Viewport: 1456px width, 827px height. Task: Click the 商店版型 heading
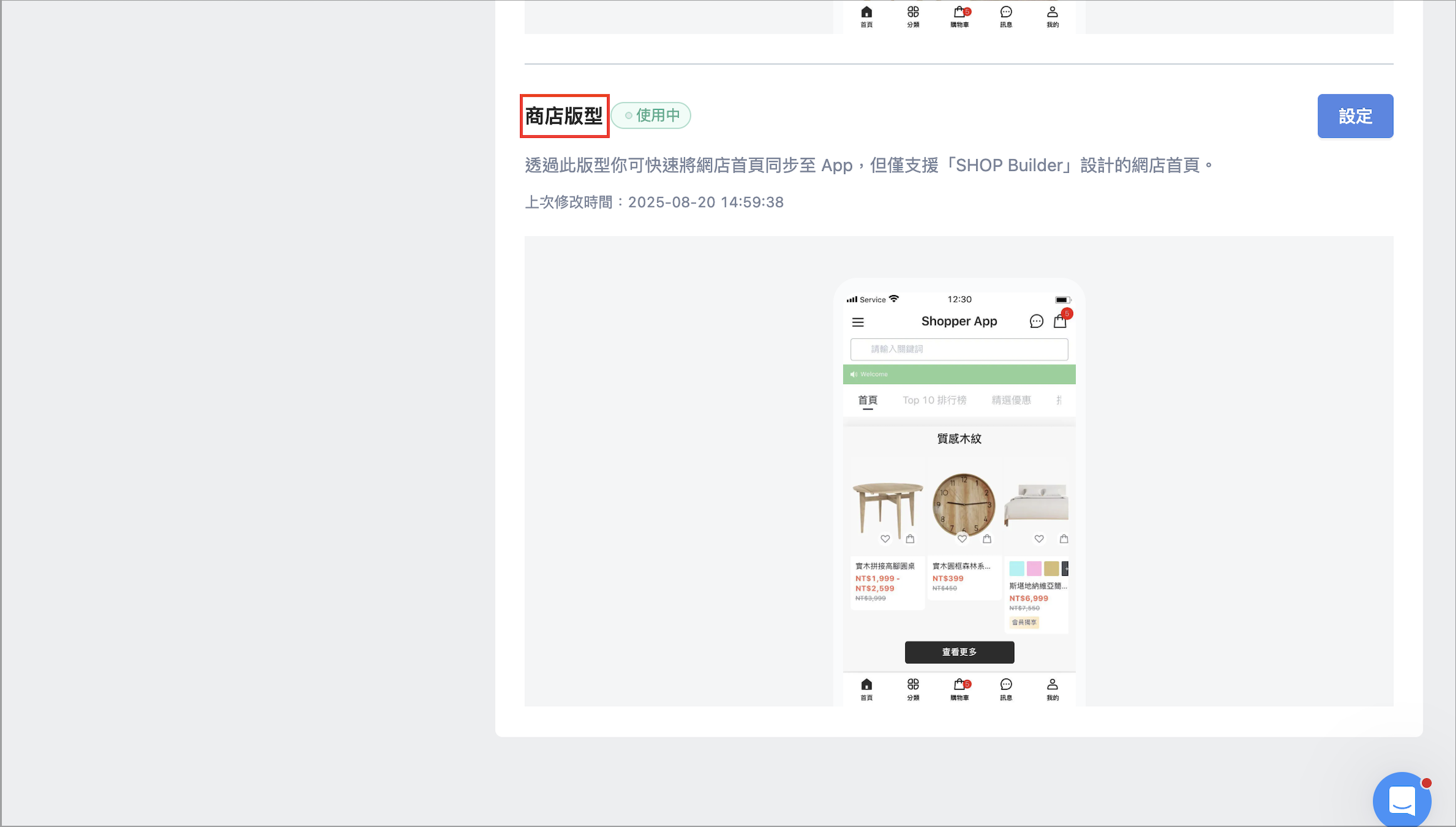[x=564, y=116]
